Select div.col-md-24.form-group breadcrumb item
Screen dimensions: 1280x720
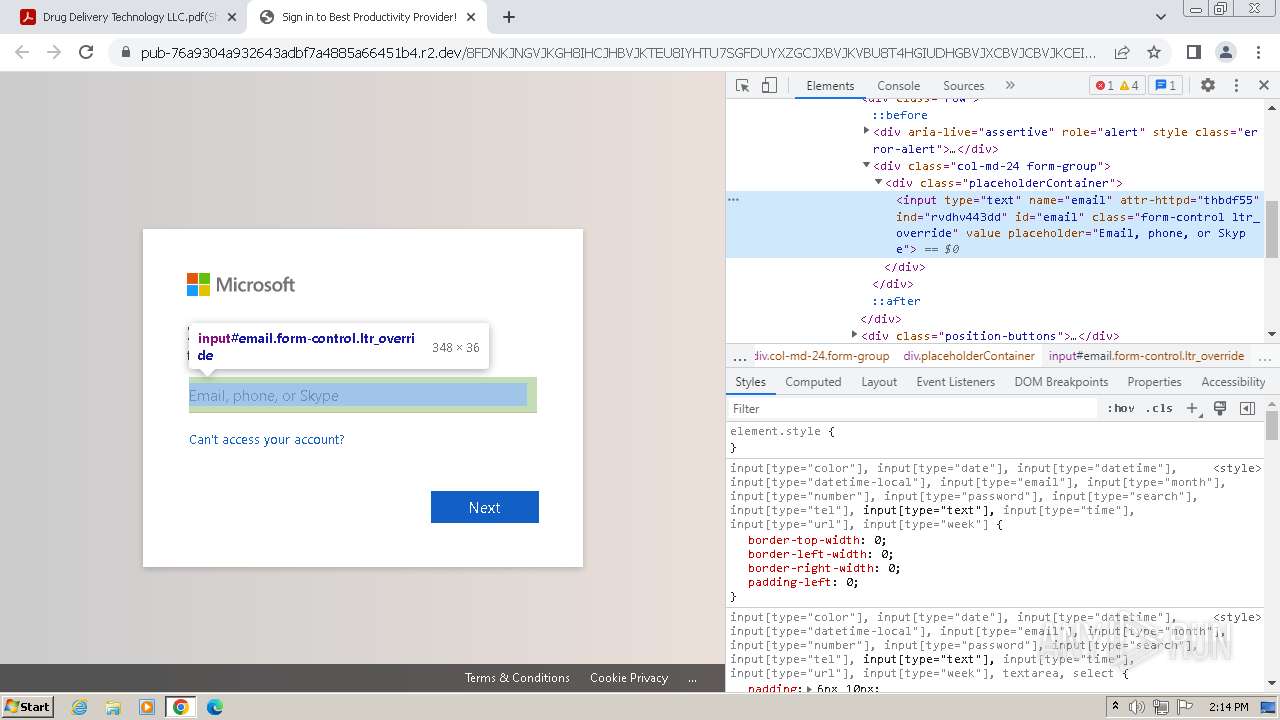click(821, 356)
